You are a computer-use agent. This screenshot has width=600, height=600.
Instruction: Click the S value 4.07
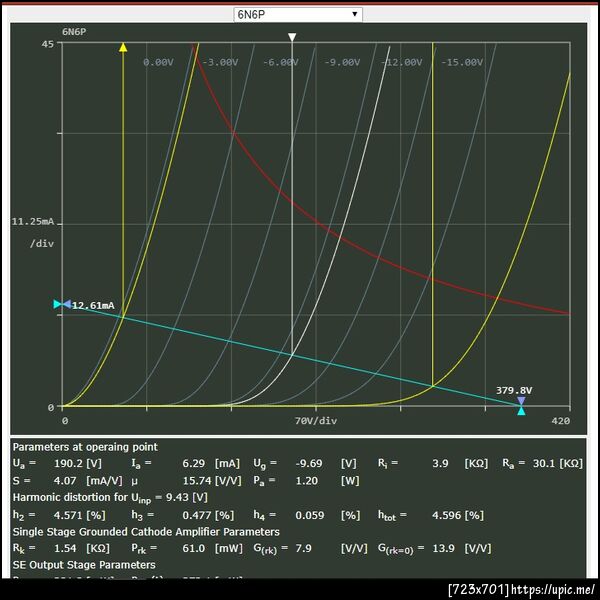pyautogui.click(x=65, y=481)
